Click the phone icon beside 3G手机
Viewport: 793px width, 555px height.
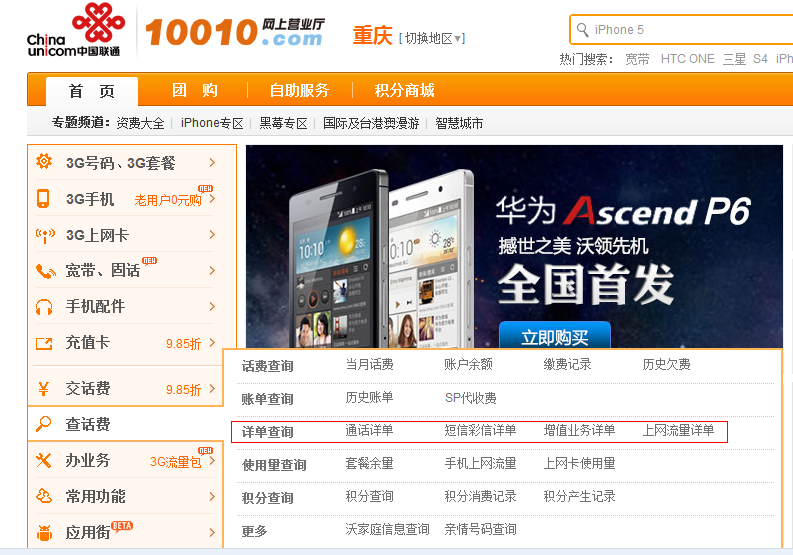coord(44,198)
